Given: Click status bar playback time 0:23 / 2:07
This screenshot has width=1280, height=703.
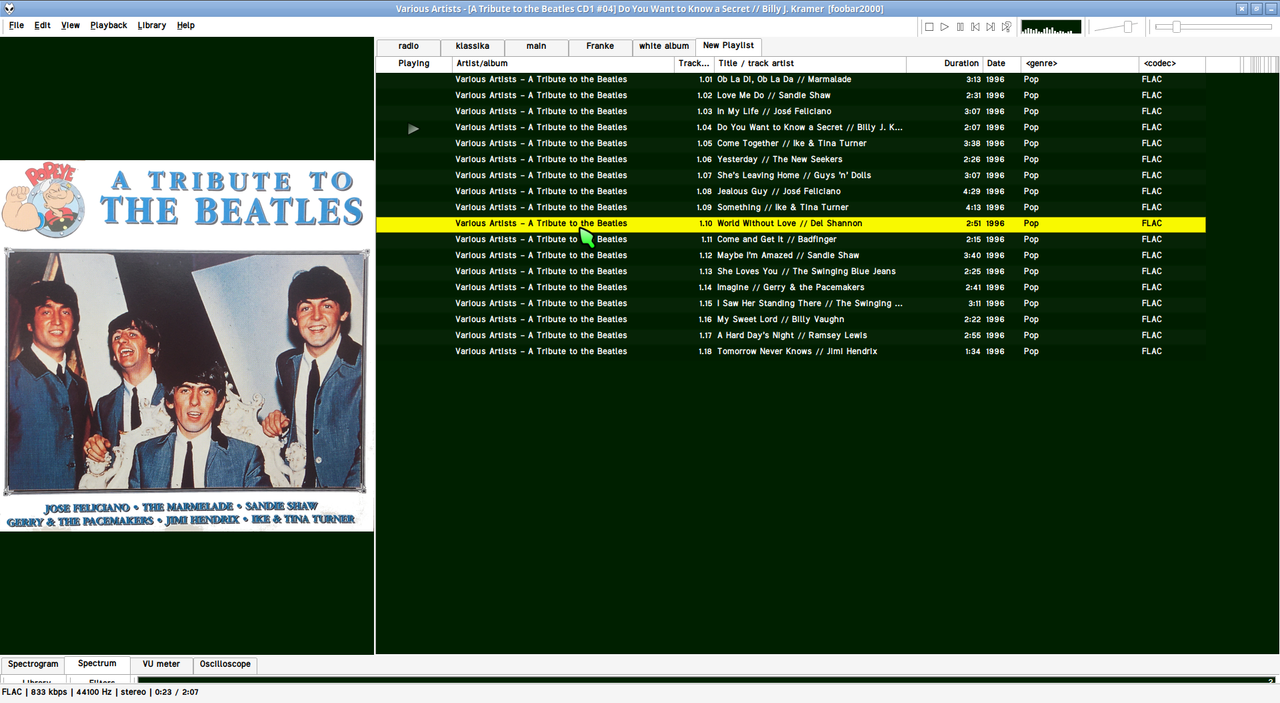Looking at the screenshot, I should pyautogui.click(x=177, y=692).
